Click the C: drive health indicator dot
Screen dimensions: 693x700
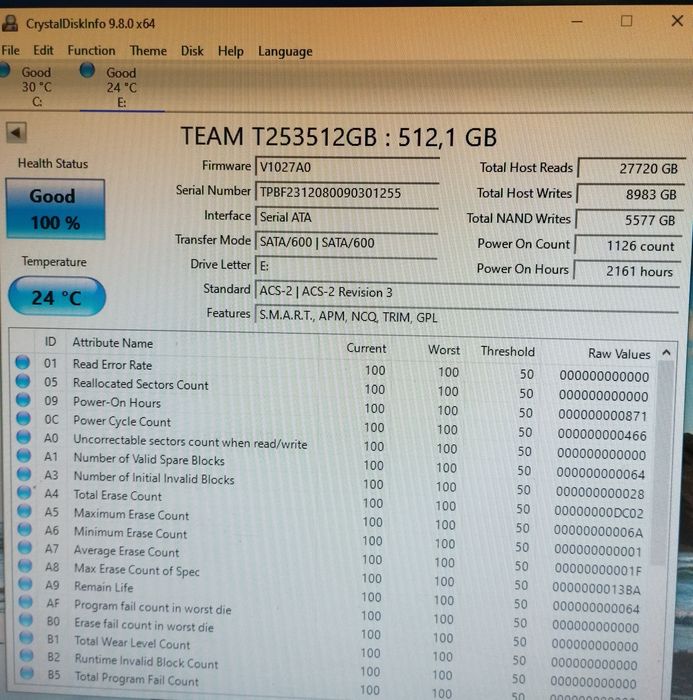click(4, 70)
